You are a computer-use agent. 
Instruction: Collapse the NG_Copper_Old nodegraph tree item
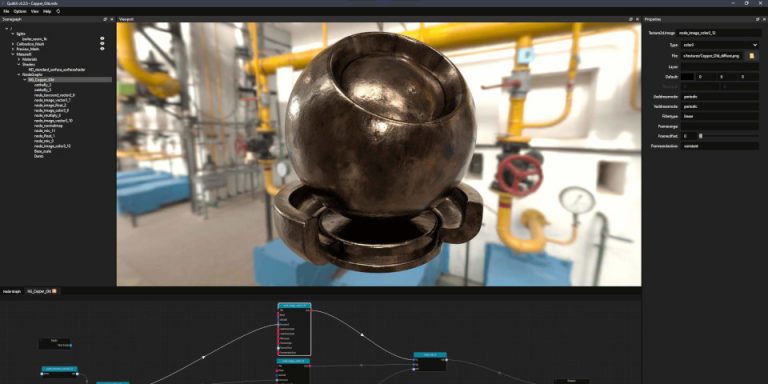(x=25, y=79)
